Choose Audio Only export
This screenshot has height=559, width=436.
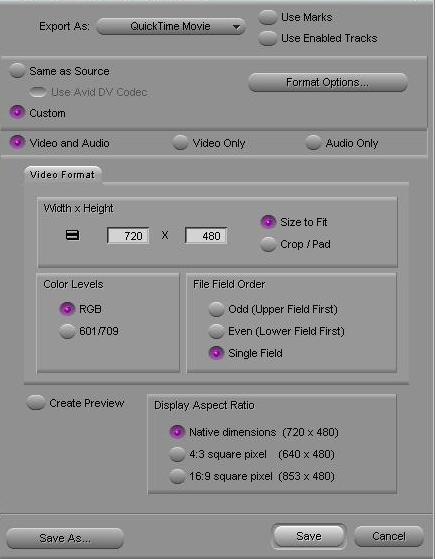(x=313, y=143)
